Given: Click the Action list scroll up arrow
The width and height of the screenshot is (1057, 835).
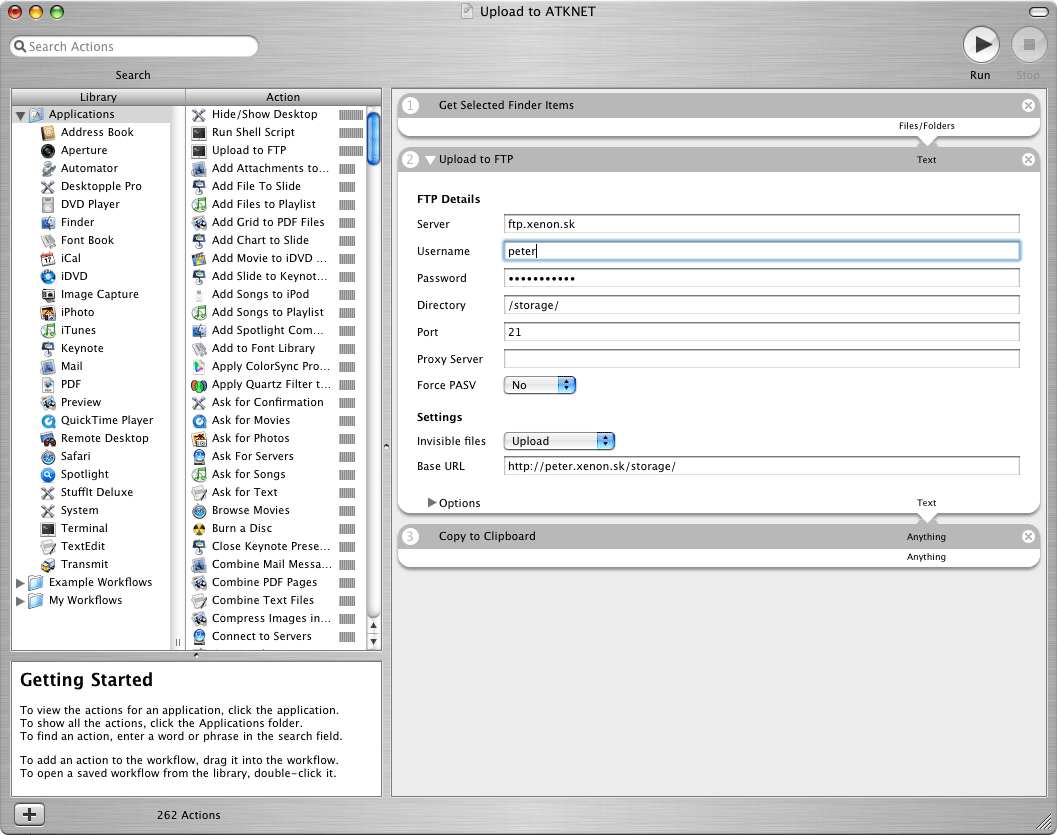Looking at the screenshot, I should click(373, 626).
